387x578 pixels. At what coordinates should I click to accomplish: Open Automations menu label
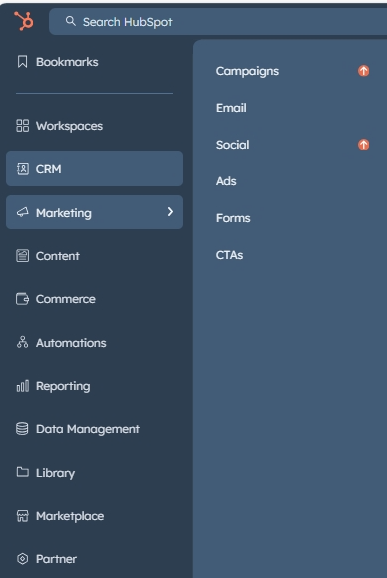pyautogui.click(x=71, y=343)
